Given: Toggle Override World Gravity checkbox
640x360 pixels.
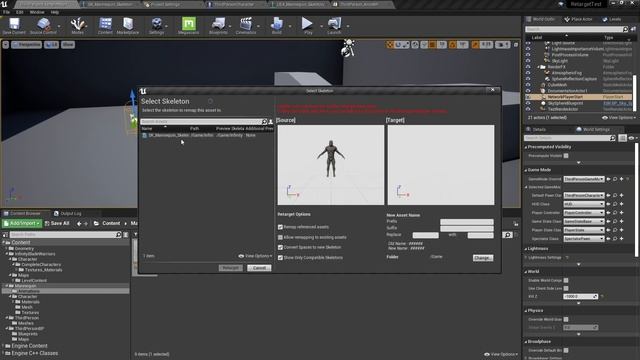Looking at the screenshot, I should pos(566,319).
